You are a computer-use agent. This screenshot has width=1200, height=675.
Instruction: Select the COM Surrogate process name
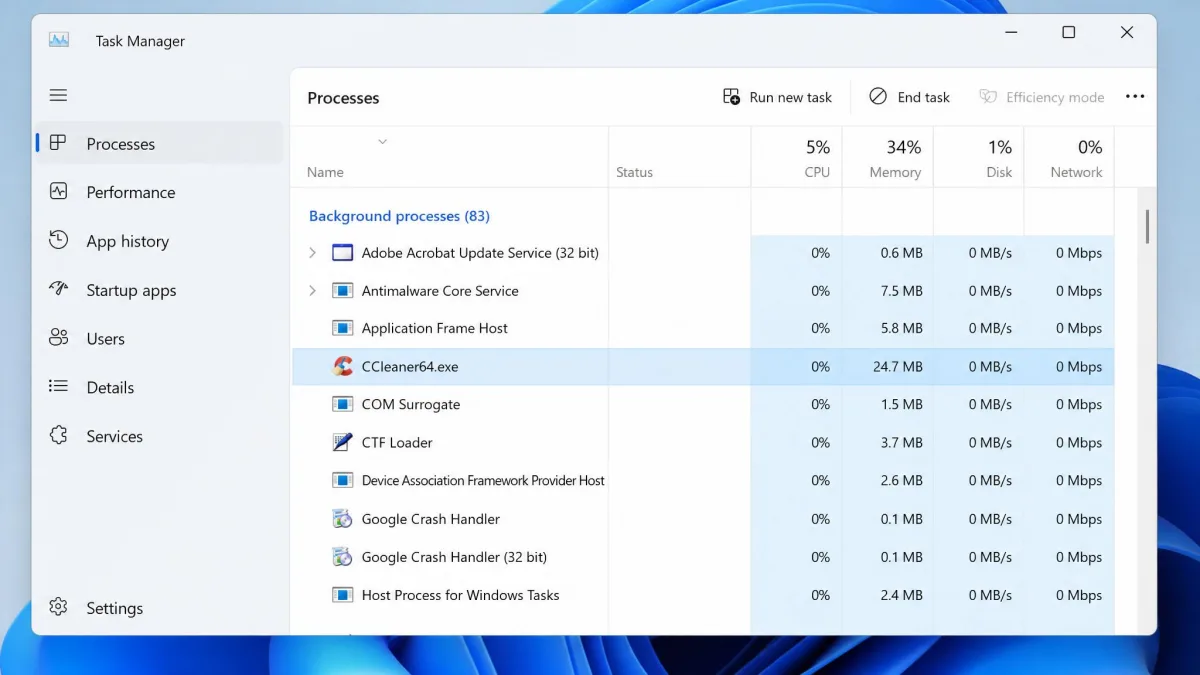click(411, 405)
